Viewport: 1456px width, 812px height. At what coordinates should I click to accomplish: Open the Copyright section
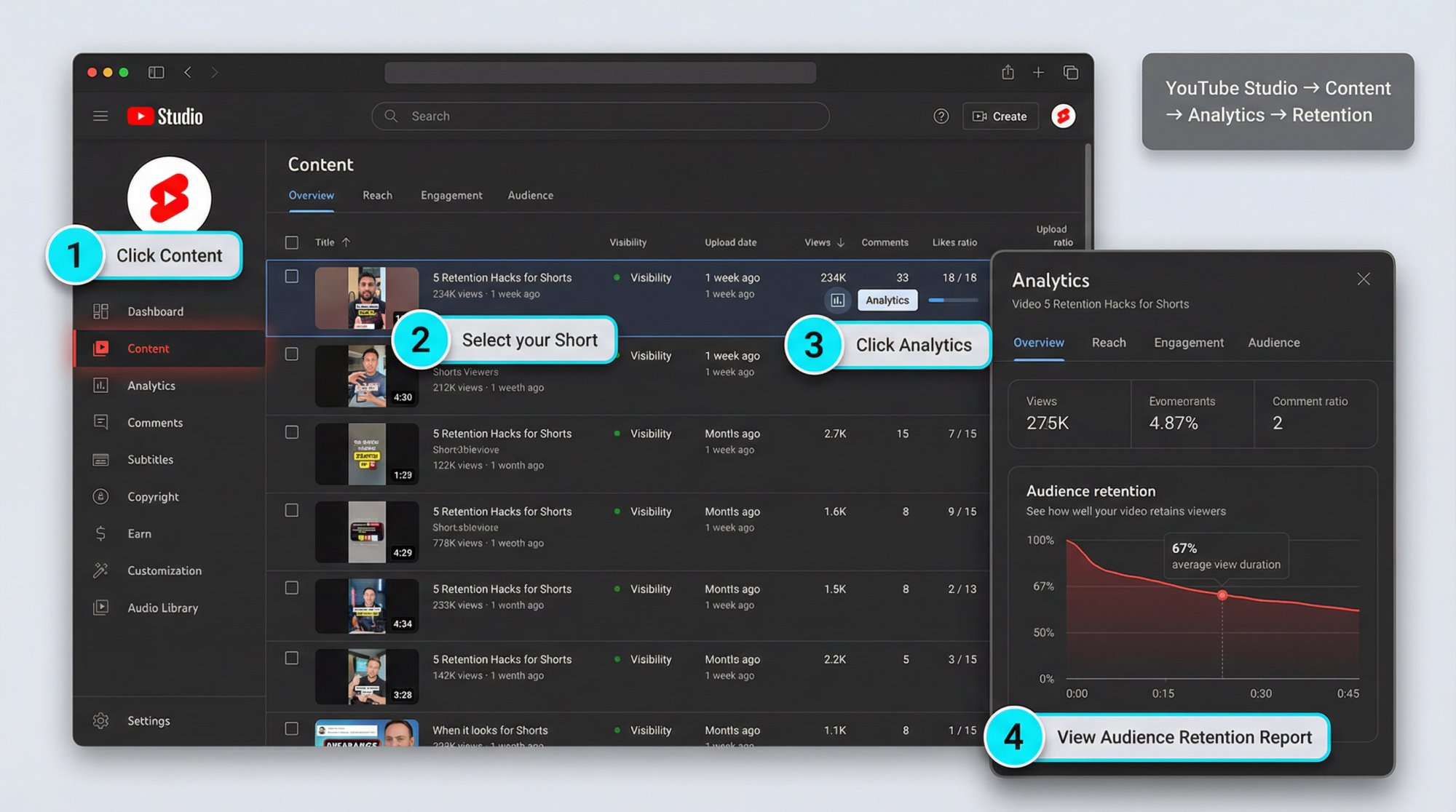pos(153,496)
